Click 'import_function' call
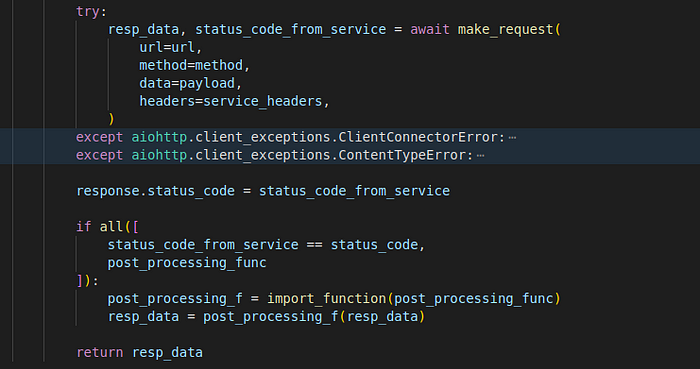This screenshot has width=700, height=369. point(326,299)
